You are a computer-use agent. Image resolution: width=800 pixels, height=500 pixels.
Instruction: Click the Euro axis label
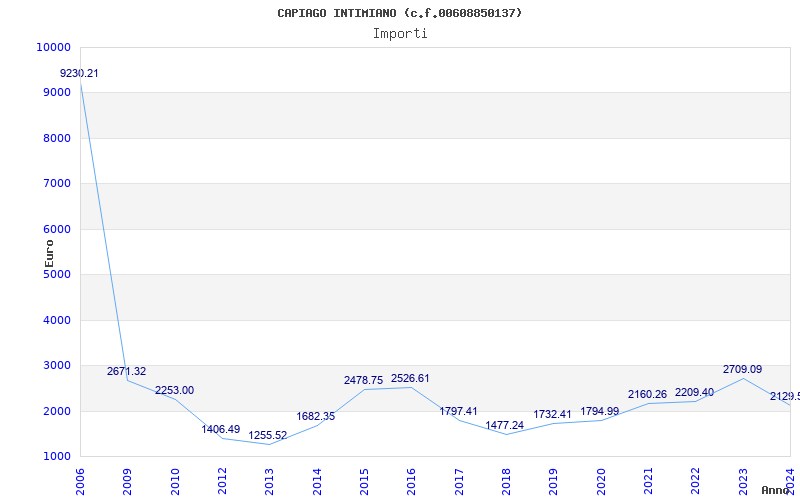49,253
